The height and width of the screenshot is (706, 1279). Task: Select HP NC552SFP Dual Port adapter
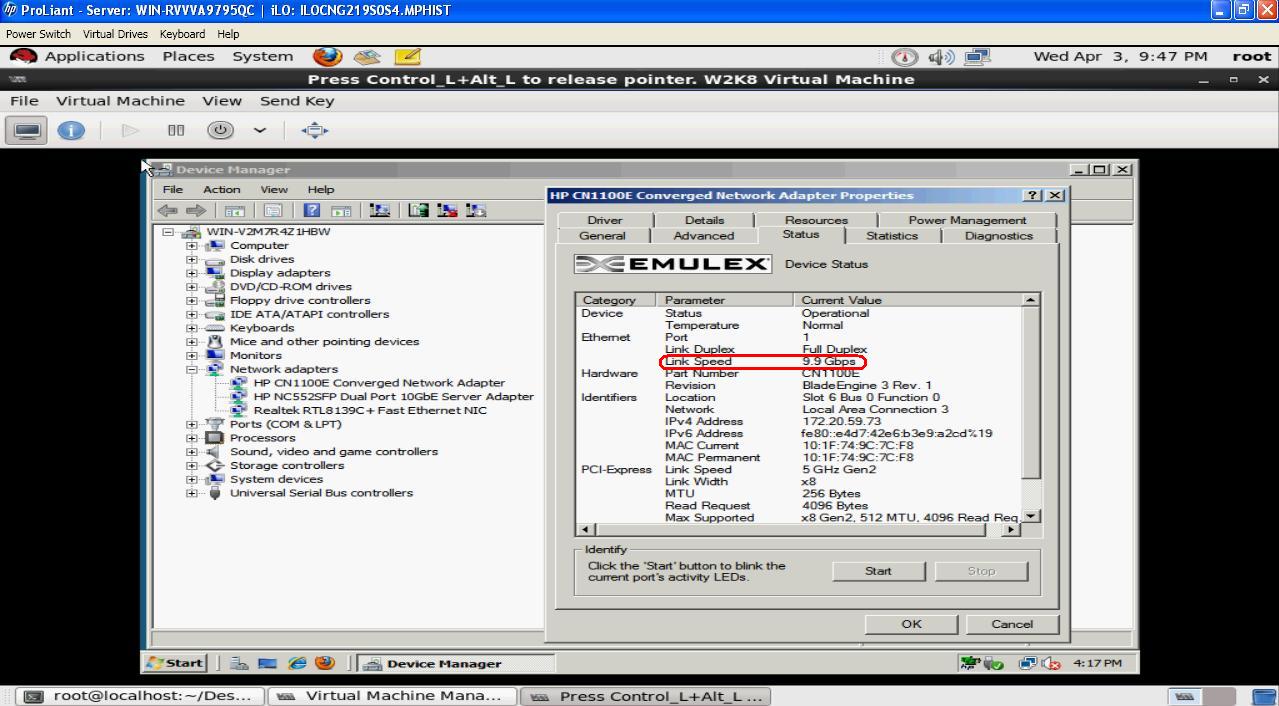pyautogui.click(x=393, y=396)
